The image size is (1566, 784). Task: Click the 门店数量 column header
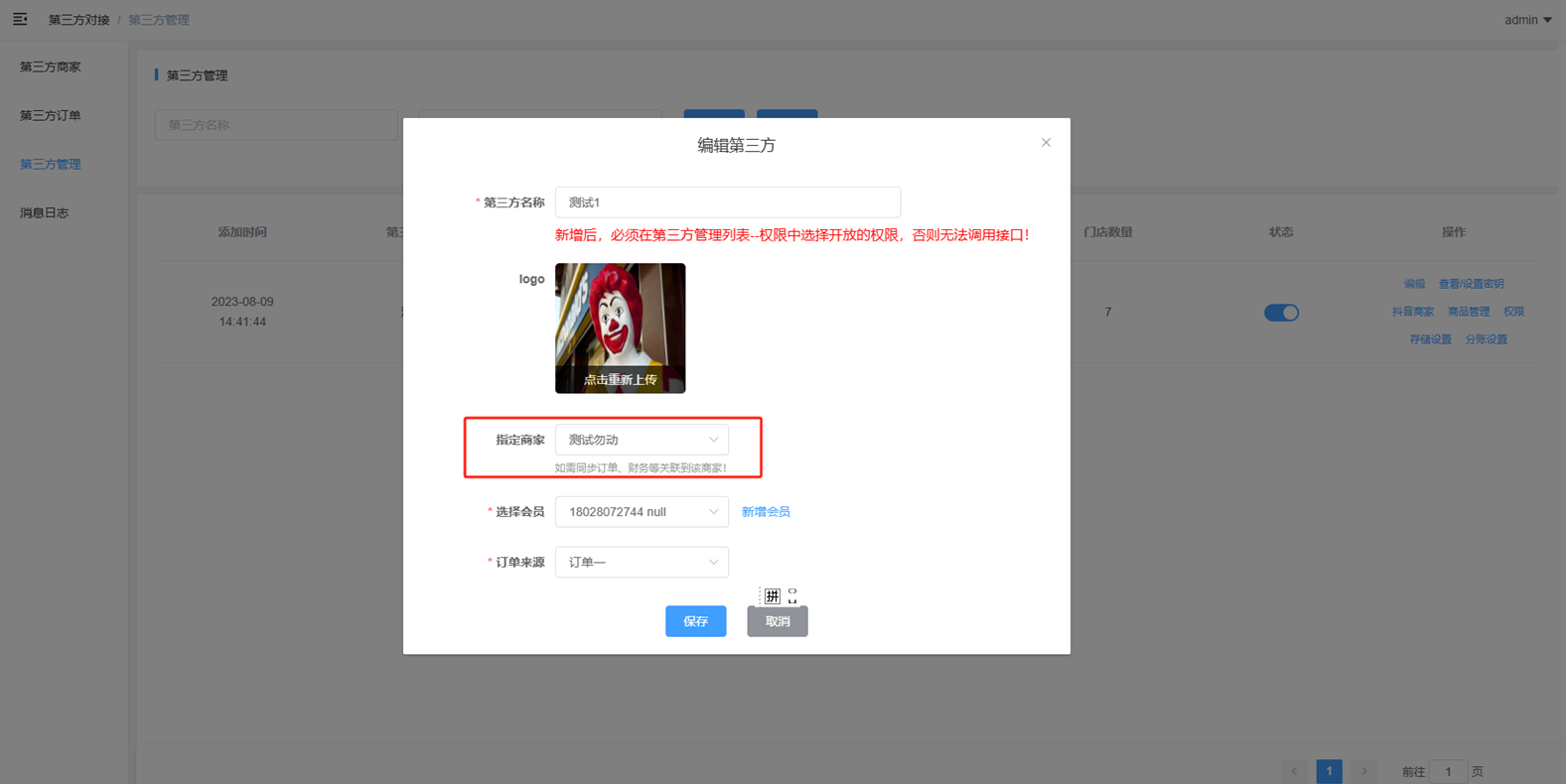[1108, 232]
